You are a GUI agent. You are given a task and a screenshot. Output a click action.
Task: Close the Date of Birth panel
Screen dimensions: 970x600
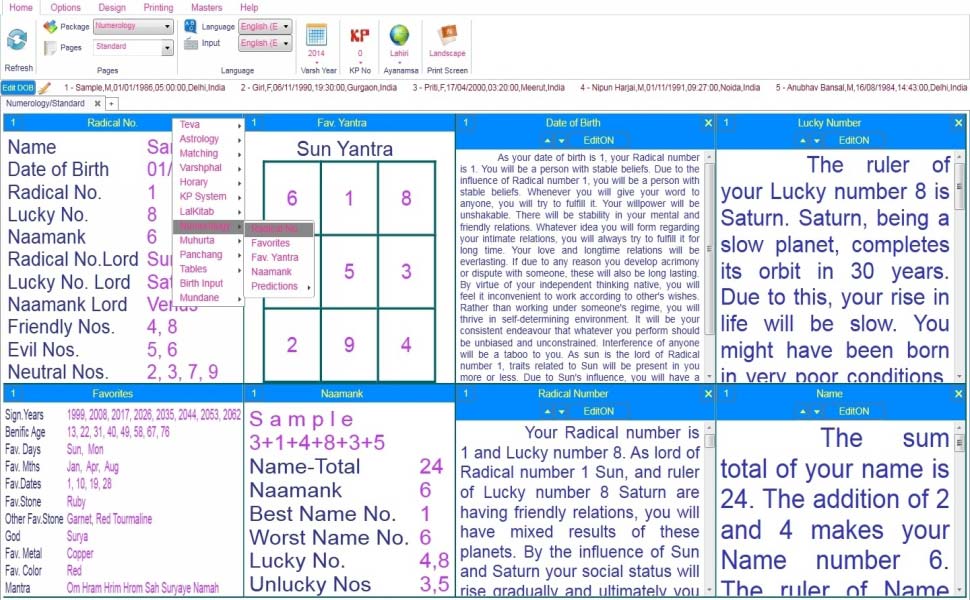[x=708, y=123]
